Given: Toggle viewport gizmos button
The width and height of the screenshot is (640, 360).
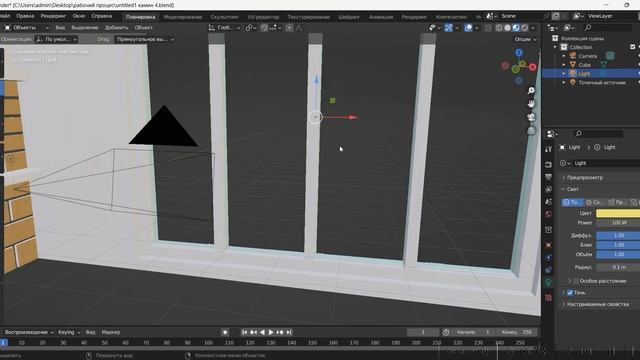Looking at the screenshot, I should pyautogui.click(x=449, y=28).
